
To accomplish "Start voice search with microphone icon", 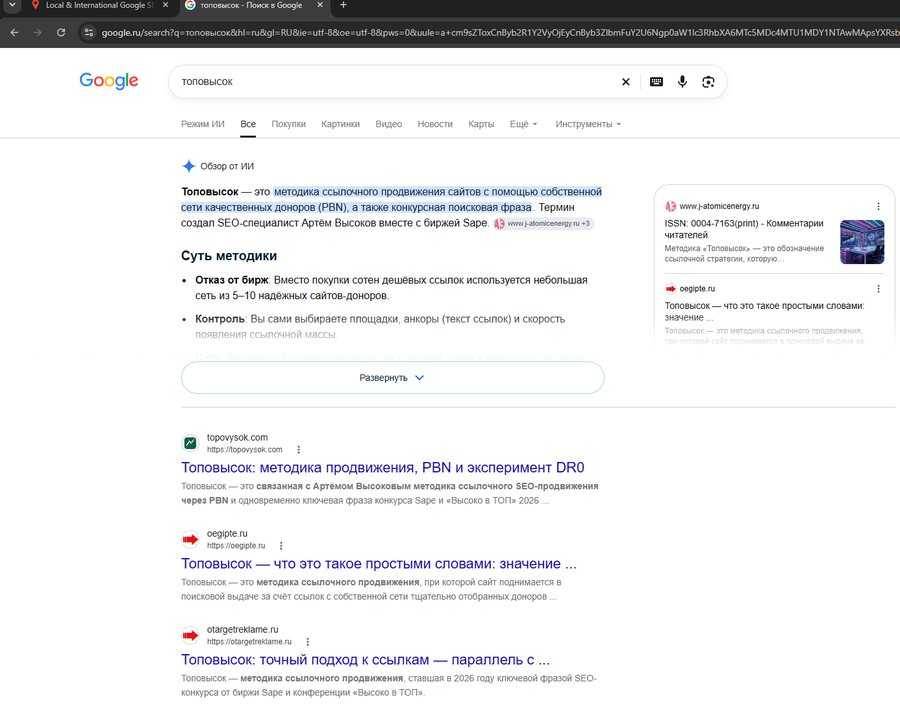I will coord(682,82).
